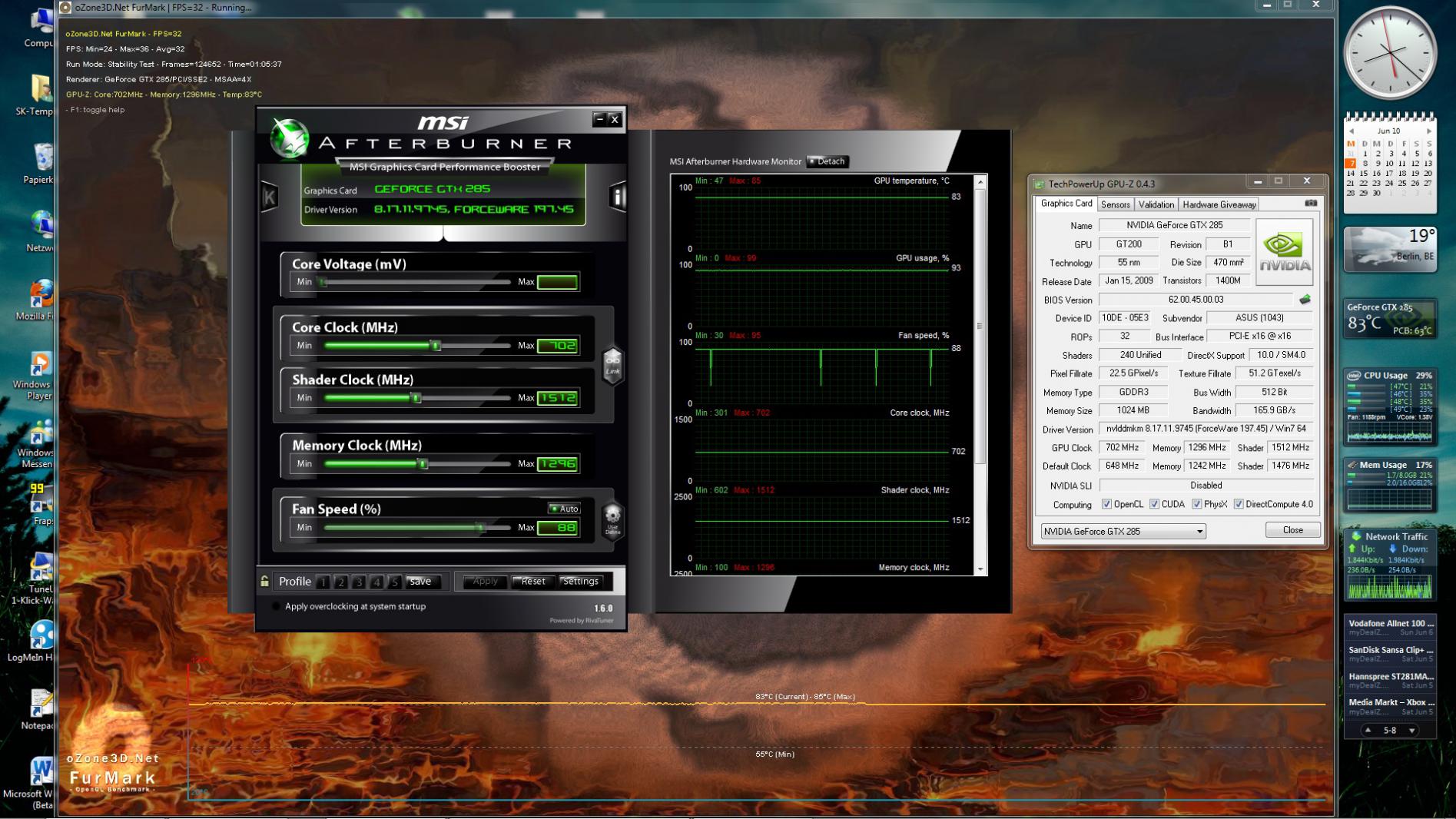Go to previous month in calendar gadget

tap(1352, 131)
